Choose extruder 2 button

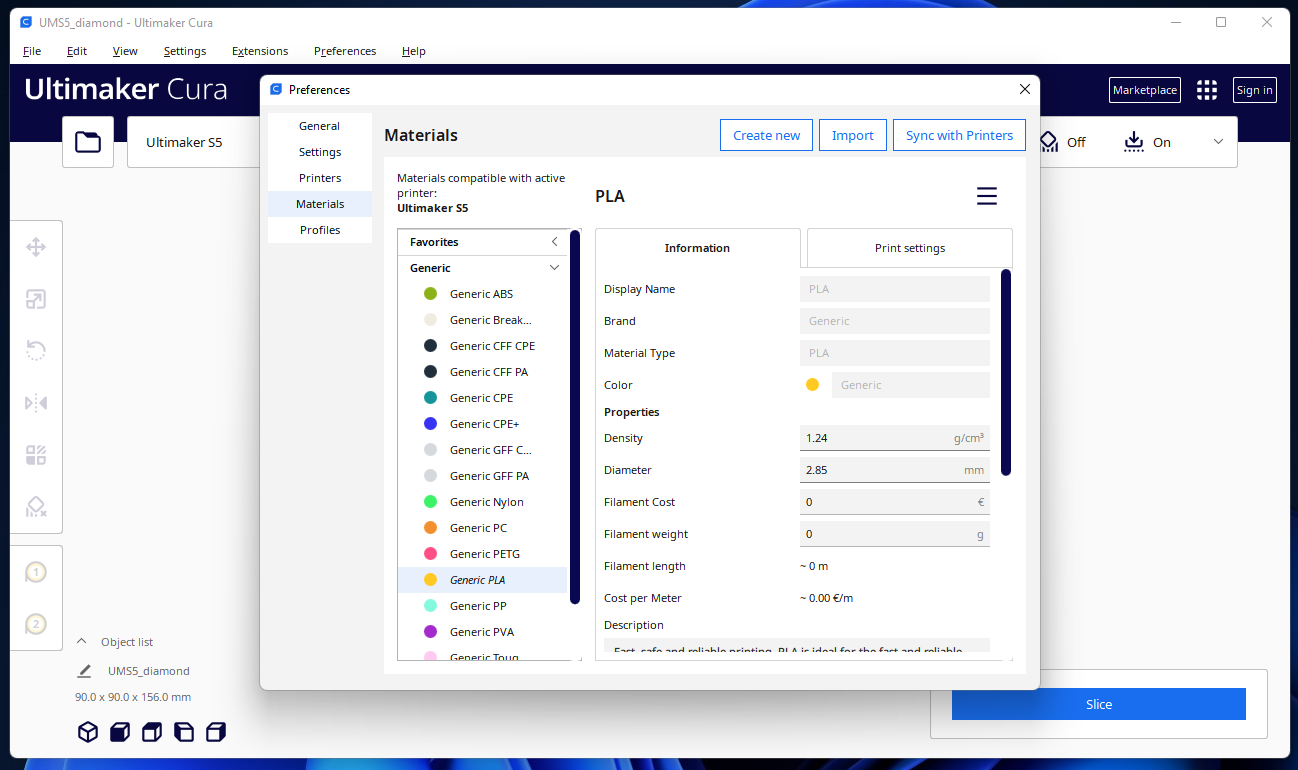point(36,624)
